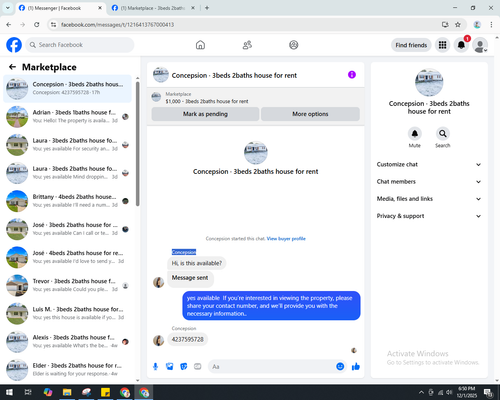Open the Concepsion conversation in the list
Viewport: 500px width, 400px height.
coord(68,89)
